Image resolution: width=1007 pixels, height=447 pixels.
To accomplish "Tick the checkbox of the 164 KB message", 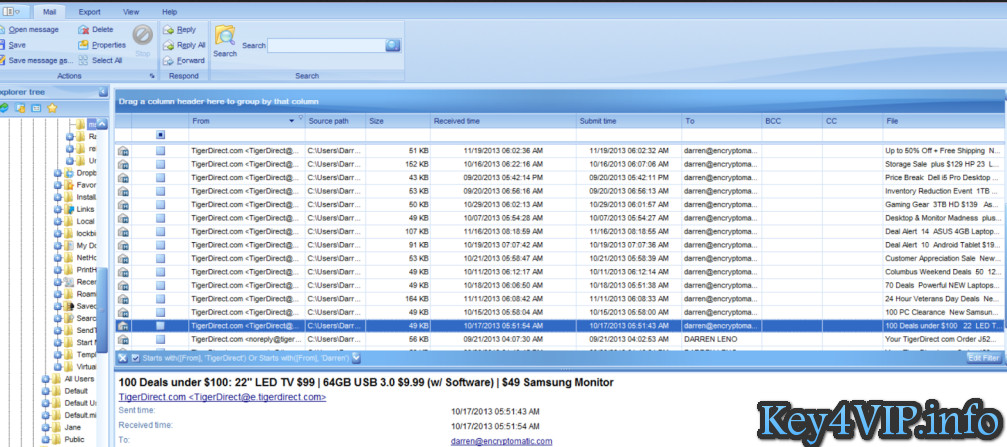I will (161, 299).
